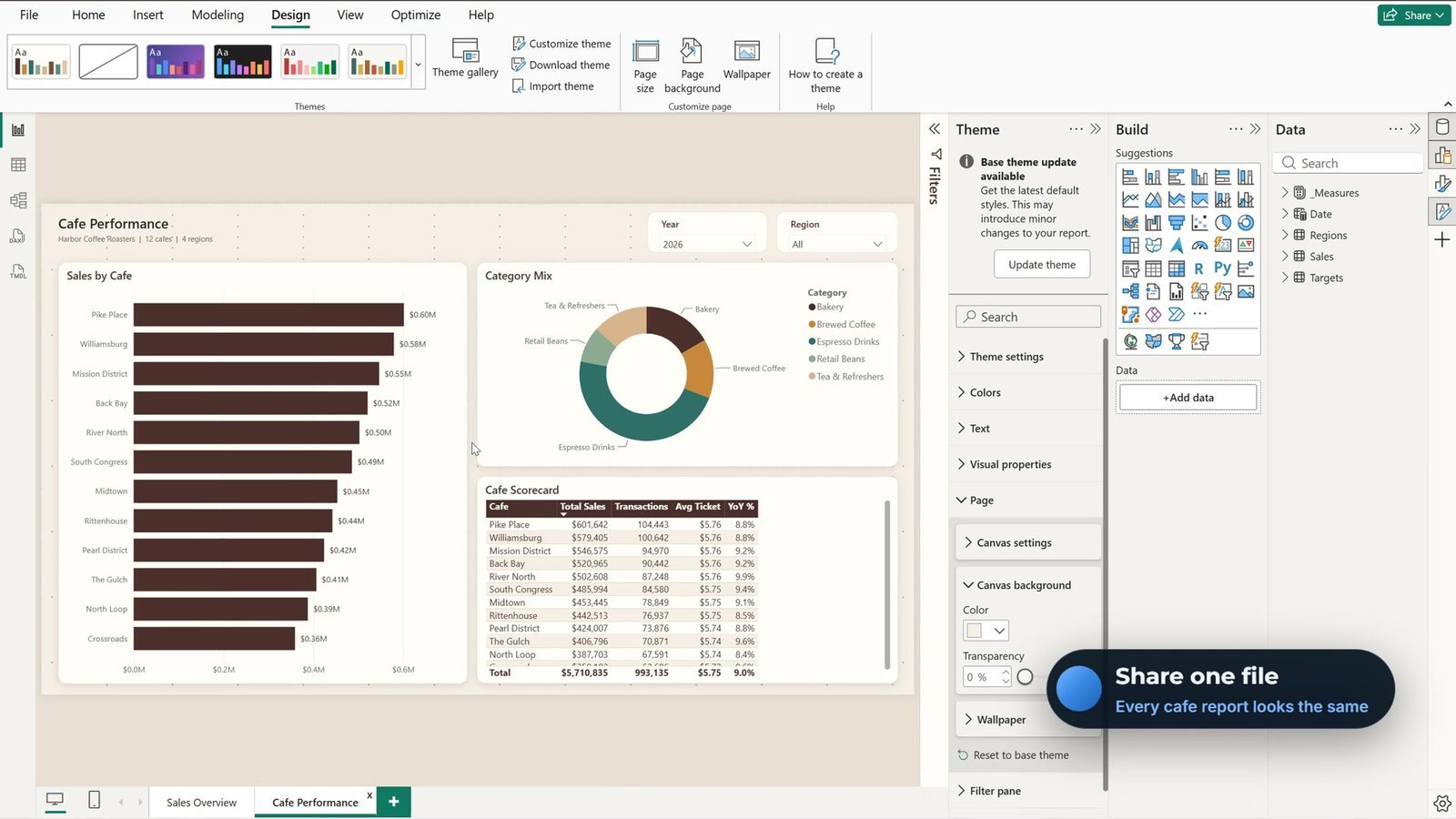Click the Theme pane Search box
Image resolution: width=1456 pixels, height=819 pixels.
tap(1028, 317)
